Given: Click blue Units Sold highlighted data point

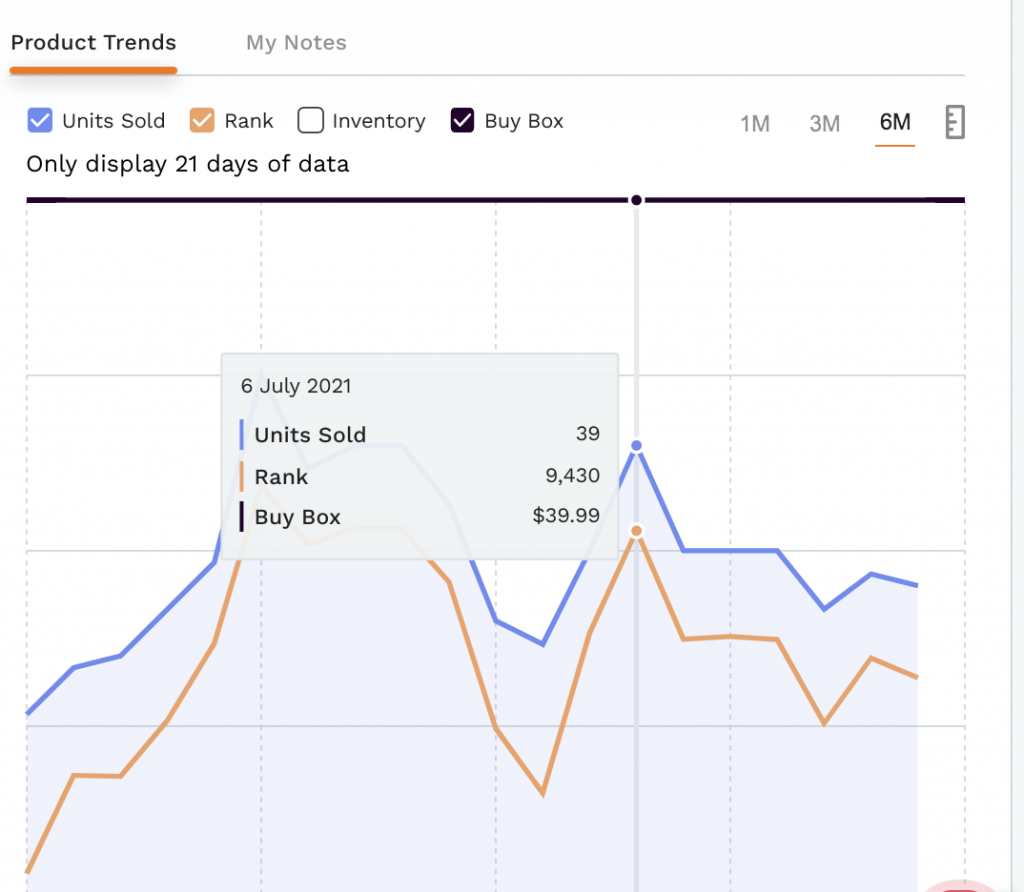Looking at the screenshot, I should click(637, 446).
